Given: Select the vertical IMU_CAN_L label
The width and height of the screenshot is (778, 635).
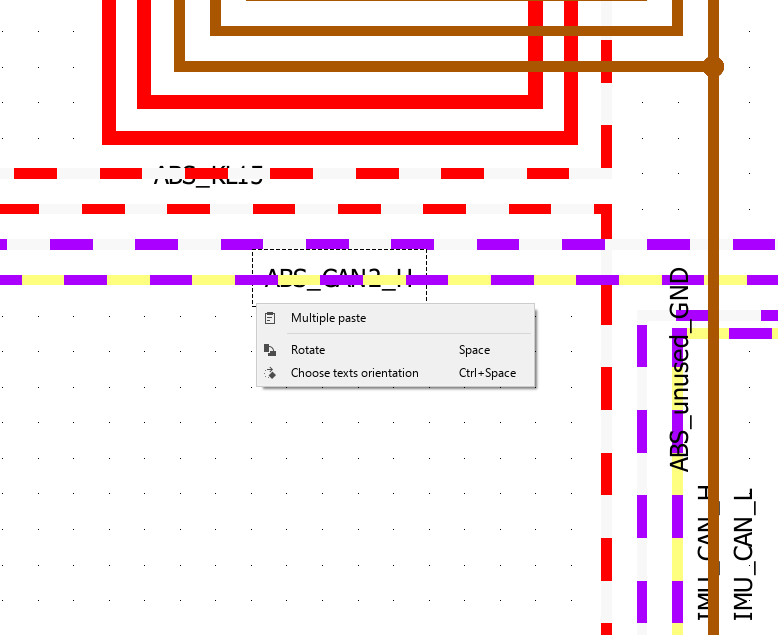Looking at the screenshot, I should click(743, 555).
